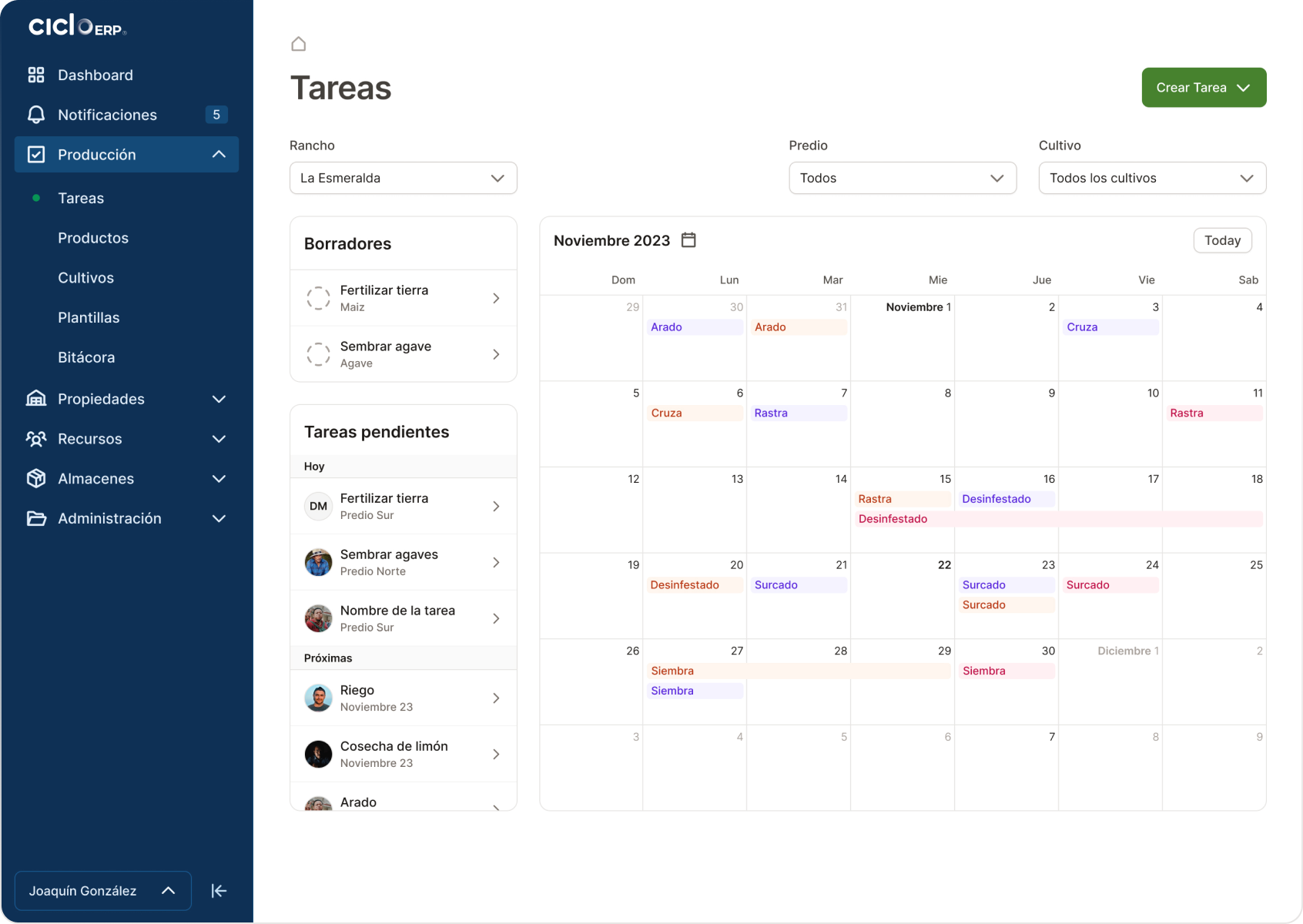Select the Almacenes box icon

(36, 478)
